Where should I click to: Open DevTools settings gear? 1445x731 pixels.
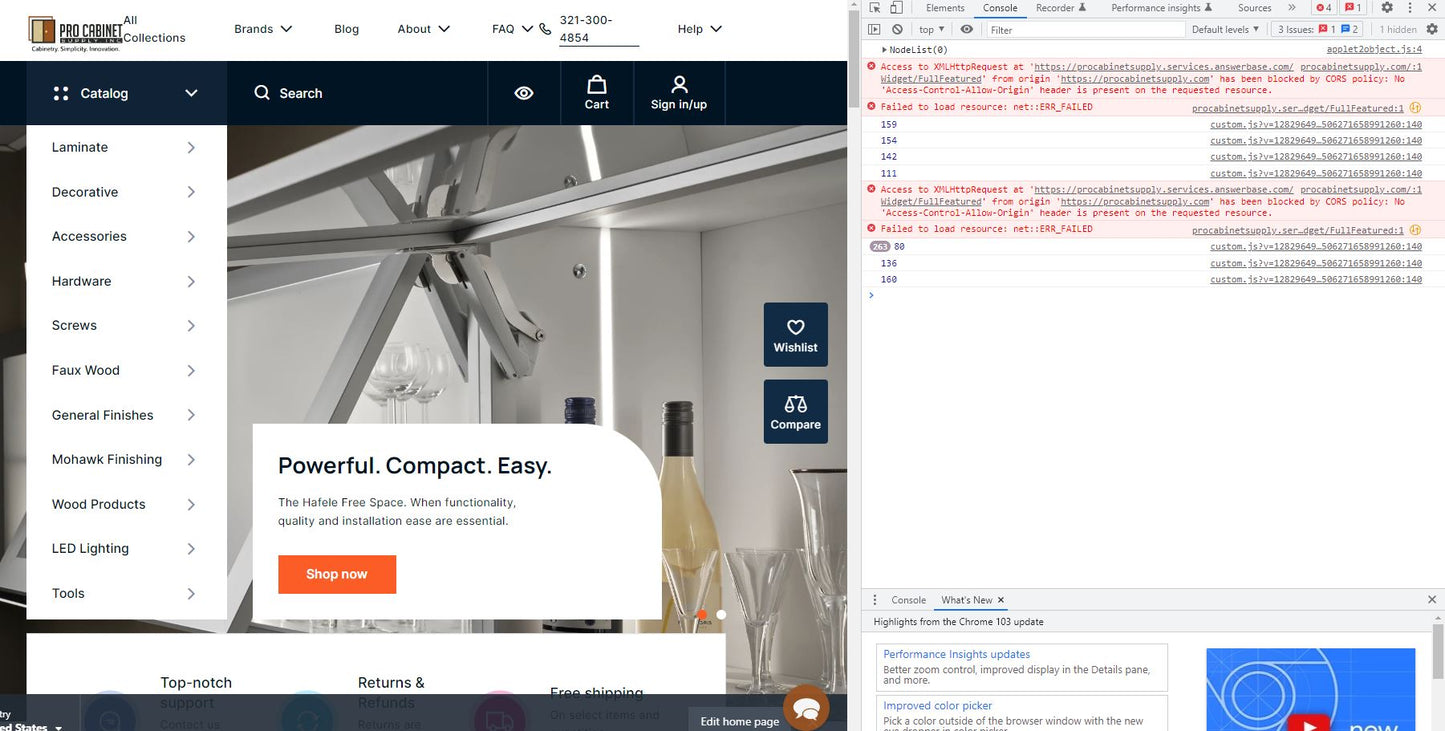1387,8
